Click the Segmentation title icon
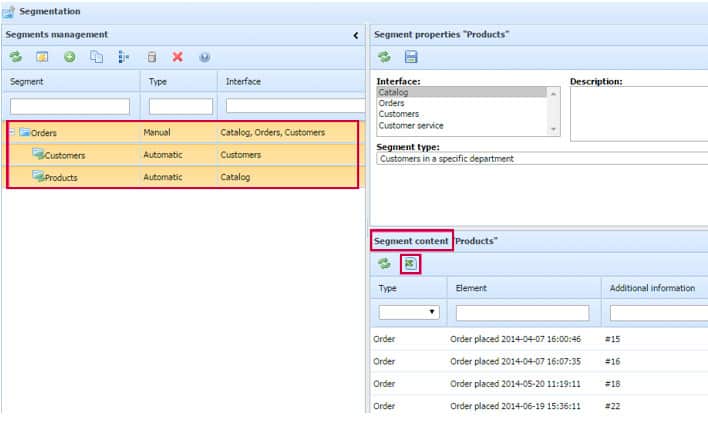The width and height of the screenshot is (708, 430). 8,11
